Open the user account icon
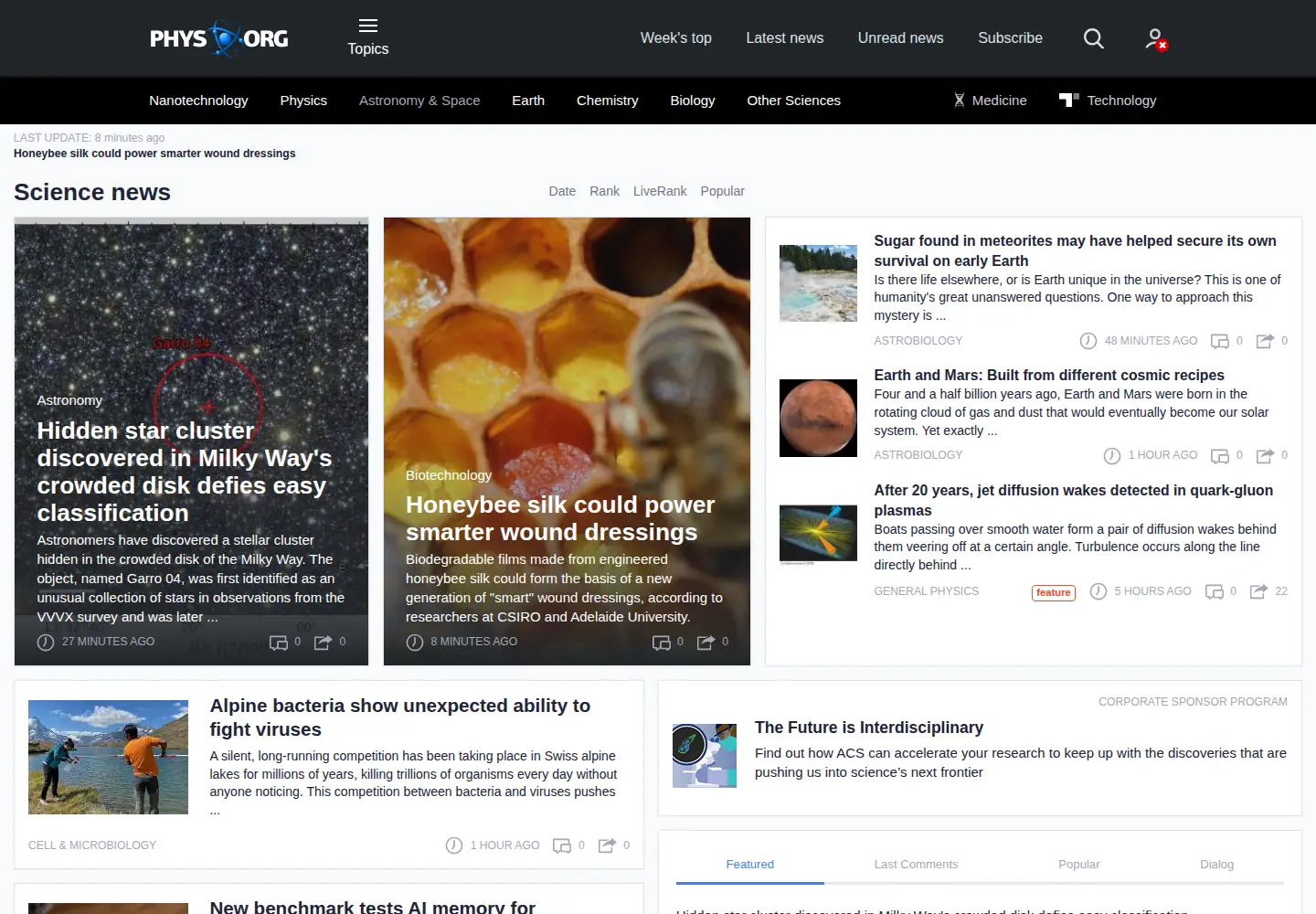 pos(1156,38)
